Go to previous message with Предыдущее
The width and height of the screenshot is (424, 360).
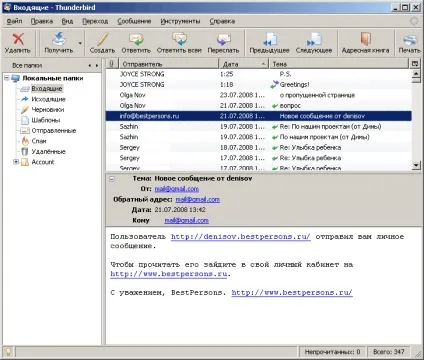point(269,43)
